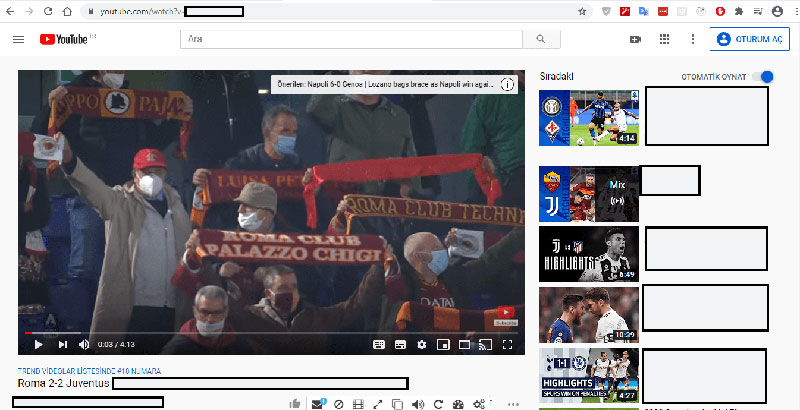
Task: Toggle the Otomatik Oynat autoplay switch
Action: tap(763, 77)
